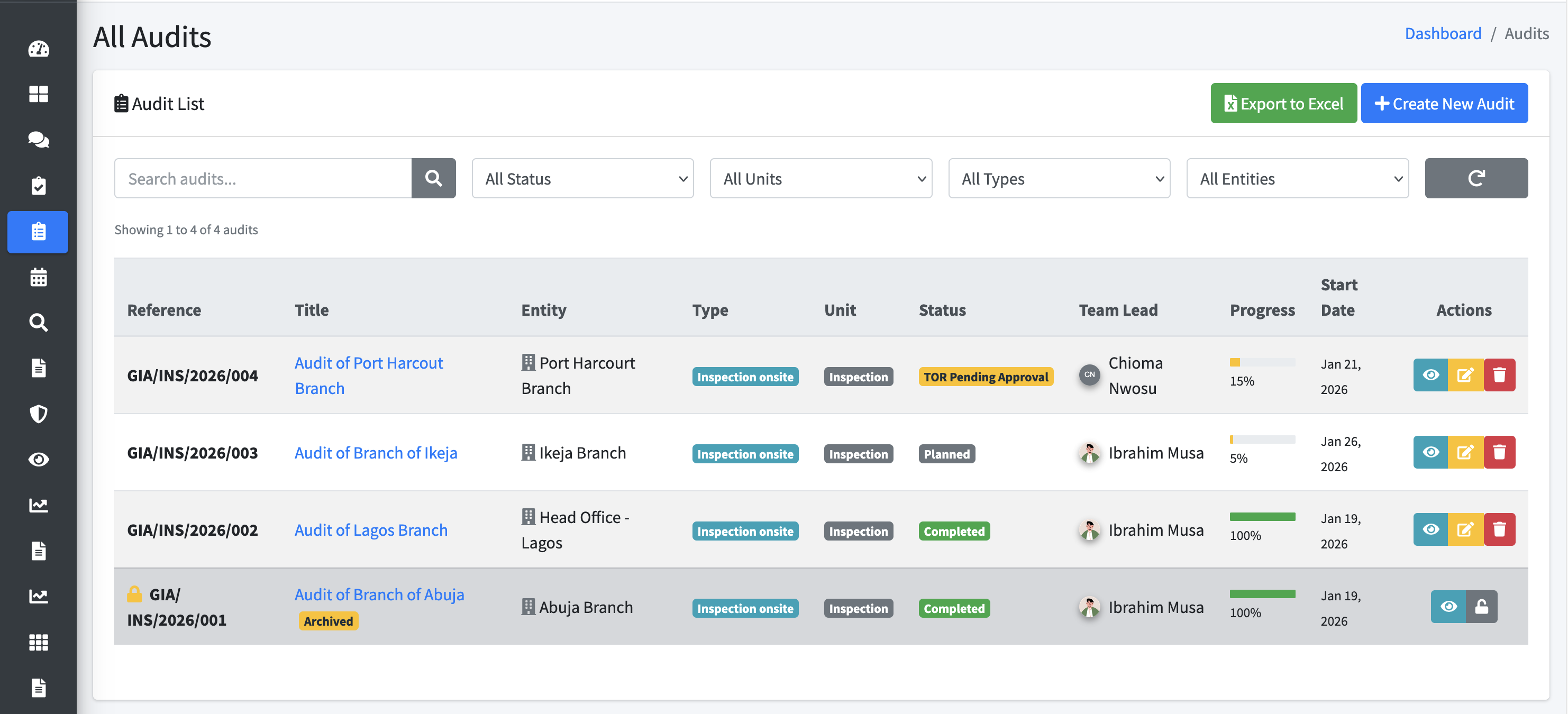Viewport: 1568px width, 714px height.
Task: Type in the Search audits field
Action: [262, 178]
